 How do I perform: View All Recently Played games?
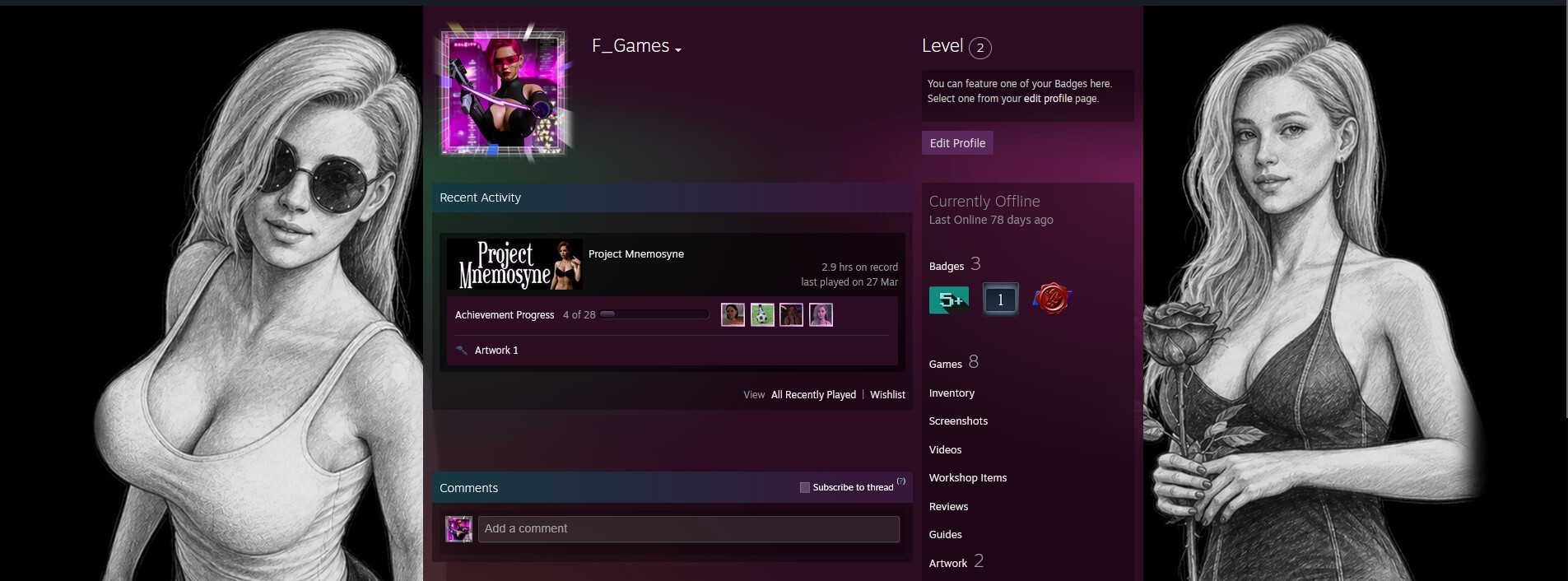tap(813, 395)
